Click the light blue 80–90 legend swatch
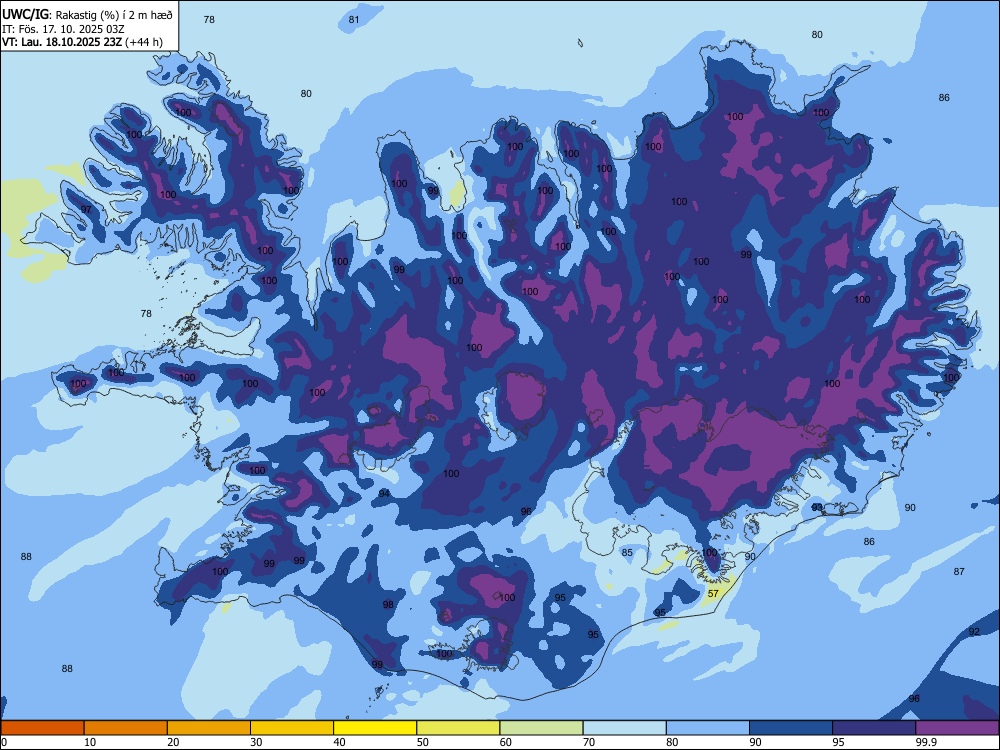Image resolution: width=1000 pixels, height=750 pixels. [x=708, y=728]
